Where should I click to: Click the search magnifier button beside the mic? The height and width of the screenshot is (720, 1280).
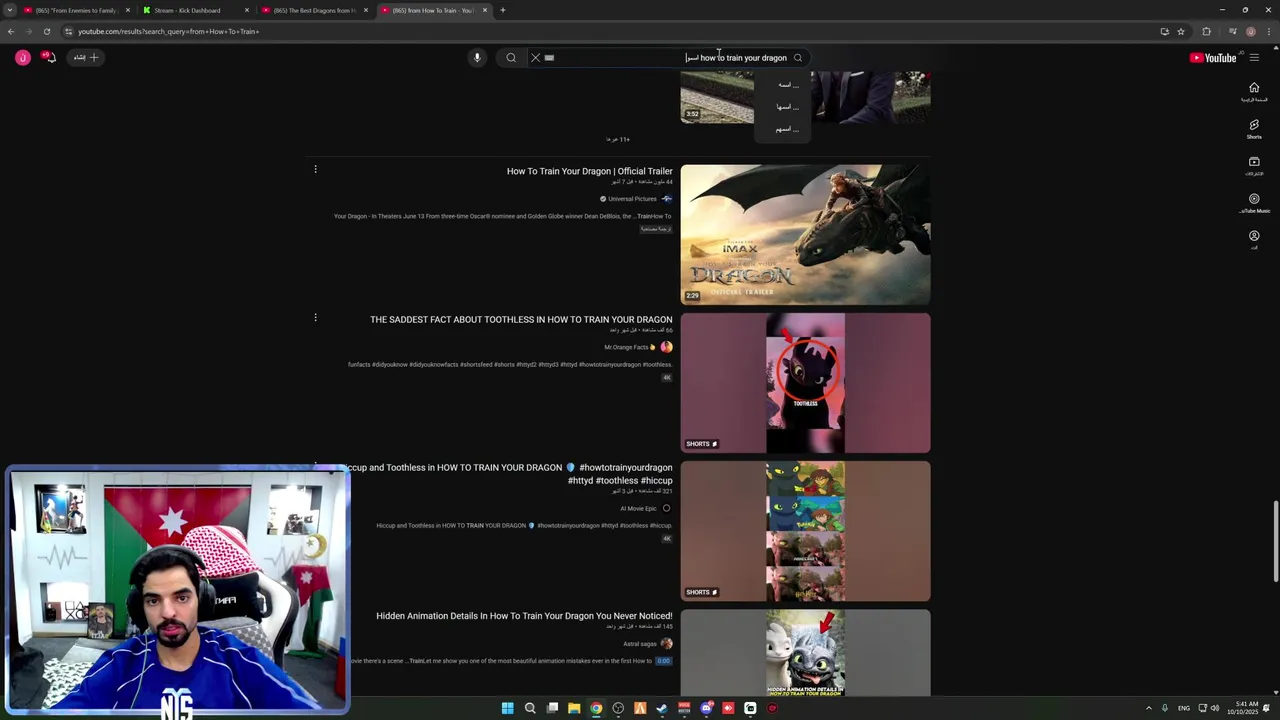511,58
